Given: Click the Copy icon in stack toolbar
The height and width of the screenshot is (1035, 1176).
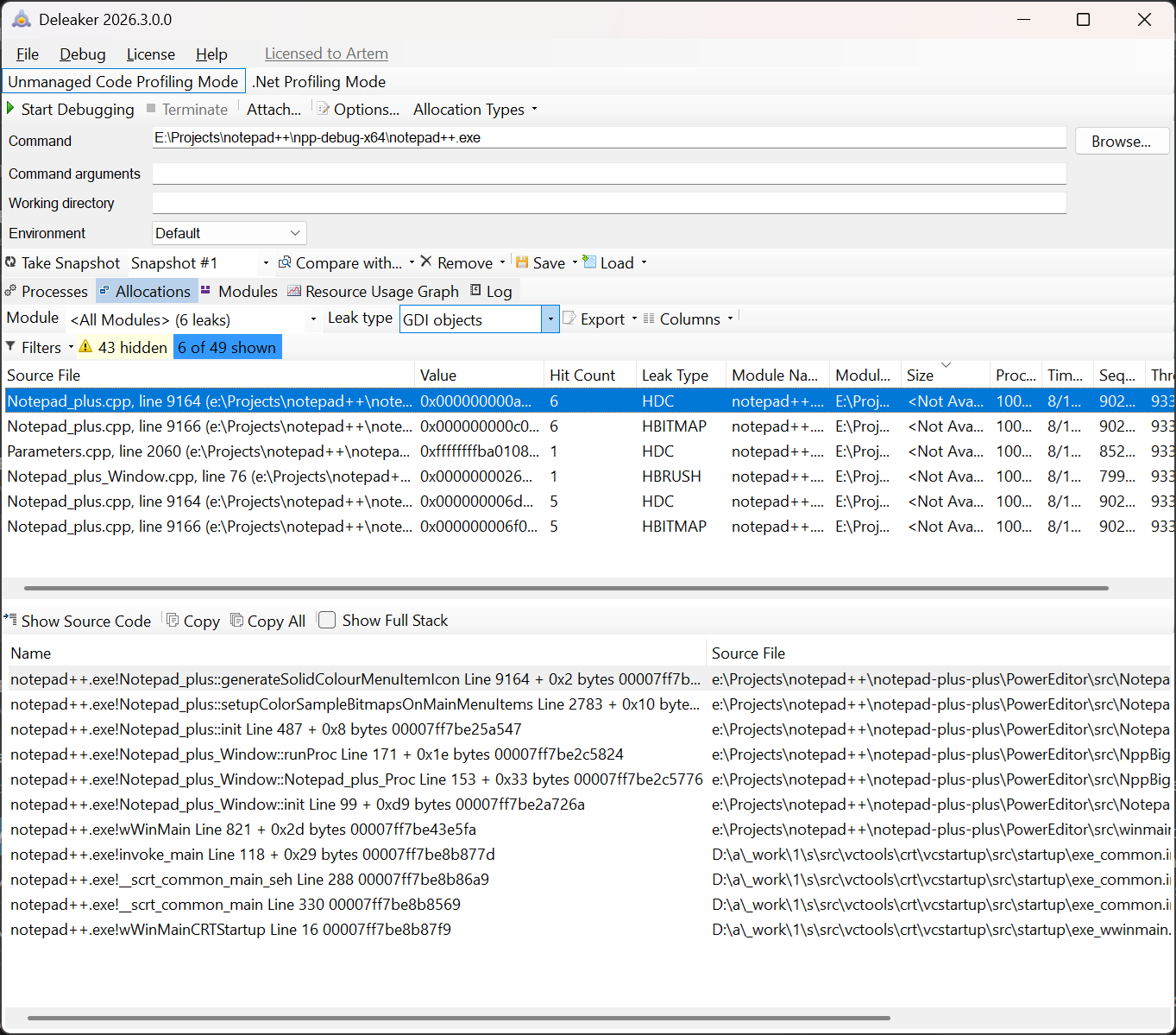Looking at the screenshot, I should 173,620.
